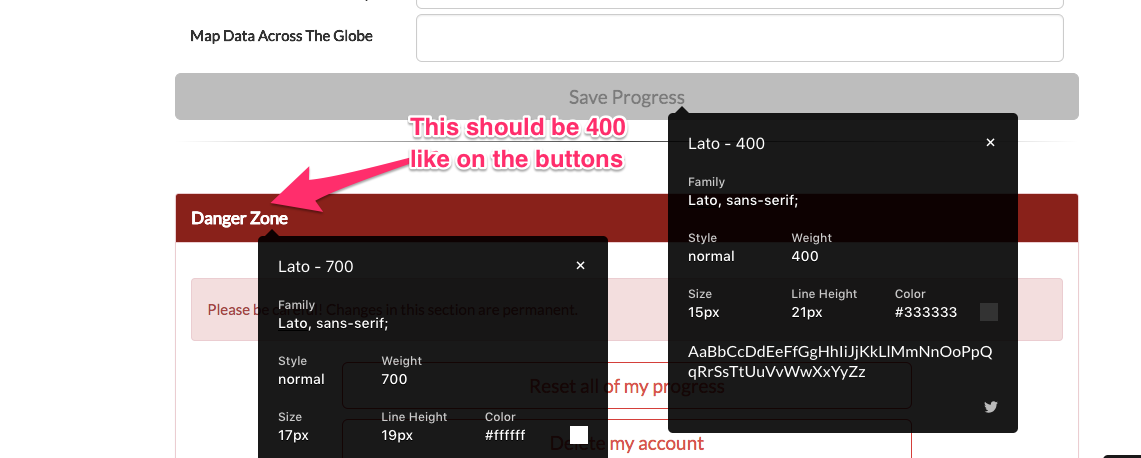Click the AaBbCcDd font sample text
The width and height of the screenshot is (1141, 458).
(840, 362)
